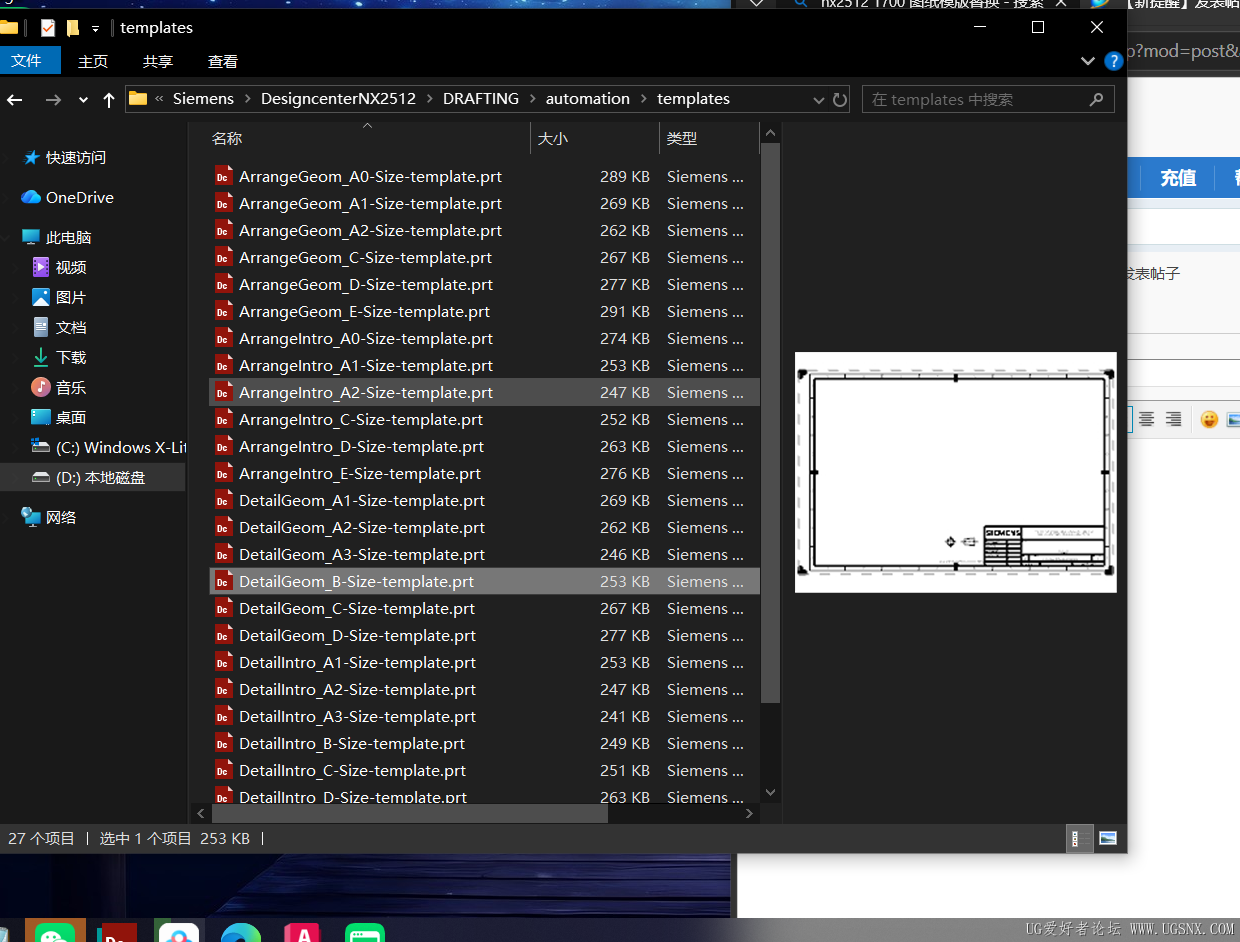This screenshot has height=942, width=1240.
Task: Open the 下载 folder
Action: point(70,357)
